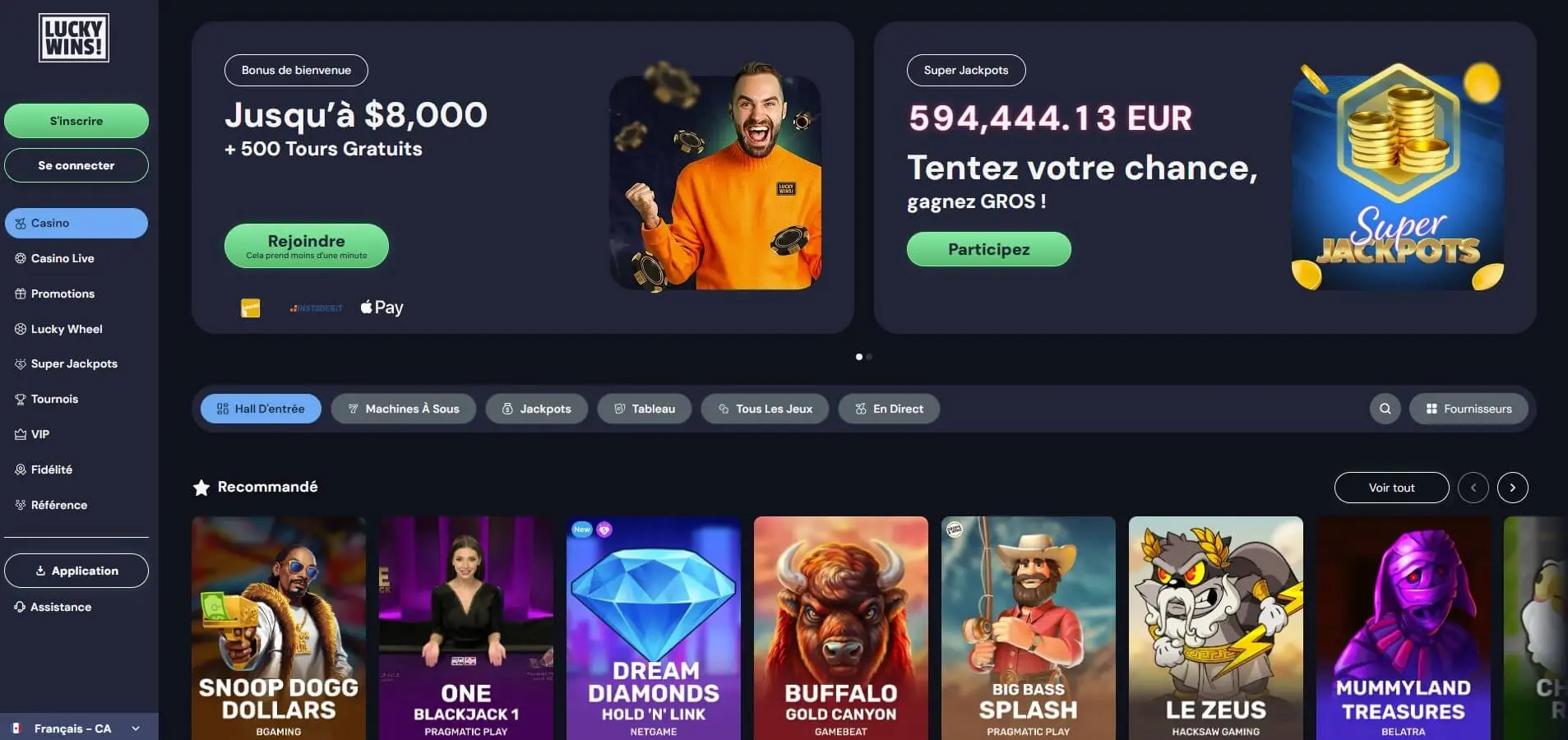Open the Fournisseurs providers list
Image resolution: width=1568 pixels, height=740 pixels.
coord(1469,409)
